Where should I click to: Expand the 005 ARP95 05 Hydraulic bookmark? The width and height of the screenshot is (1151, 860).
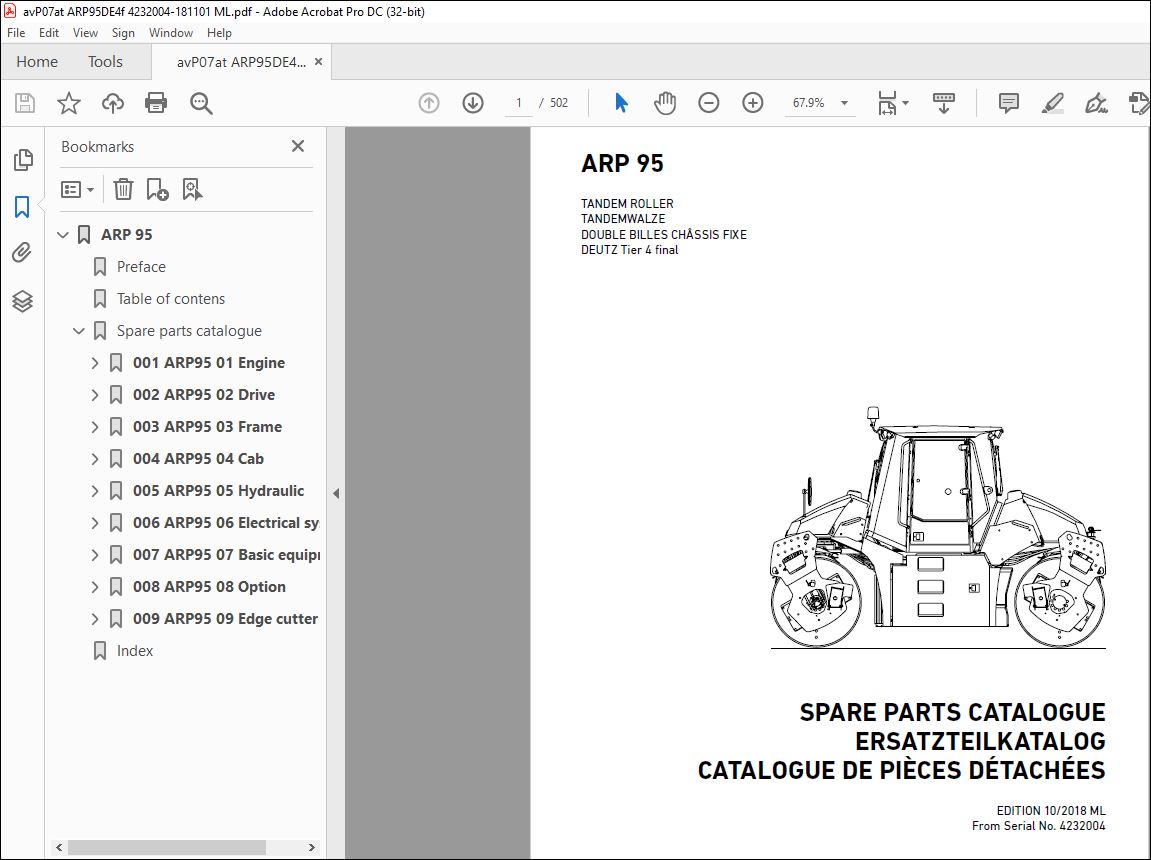point(95,491)
